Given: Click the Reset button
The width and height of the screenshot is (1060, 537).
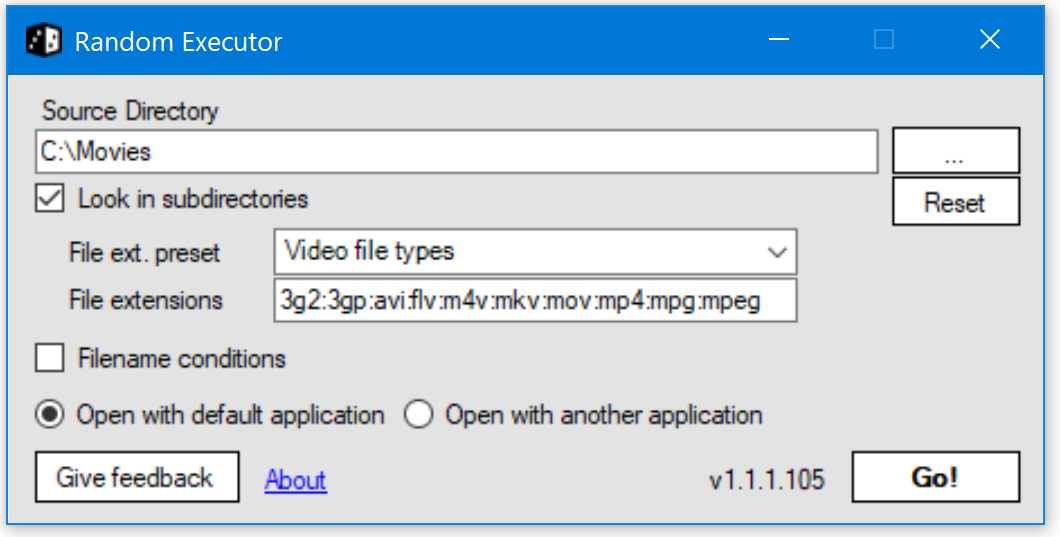Looking at the screenshot, I should pyautogui.click(x=956, y=202).
